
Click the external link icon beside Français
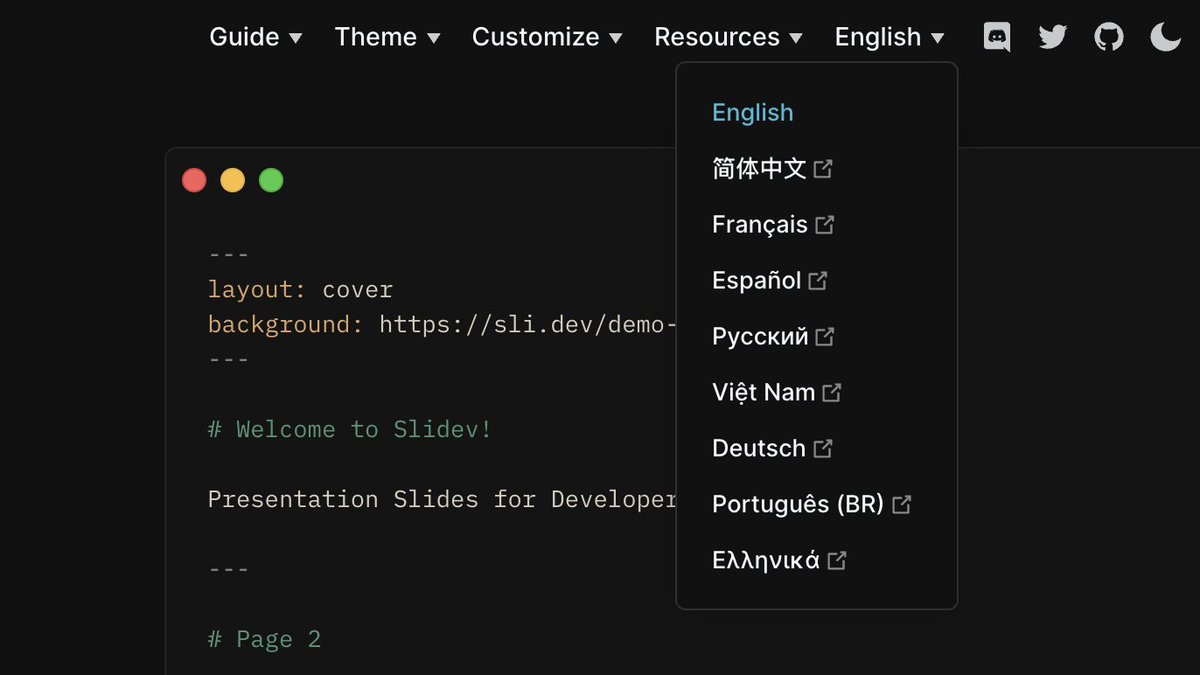[x=824, y=225]
